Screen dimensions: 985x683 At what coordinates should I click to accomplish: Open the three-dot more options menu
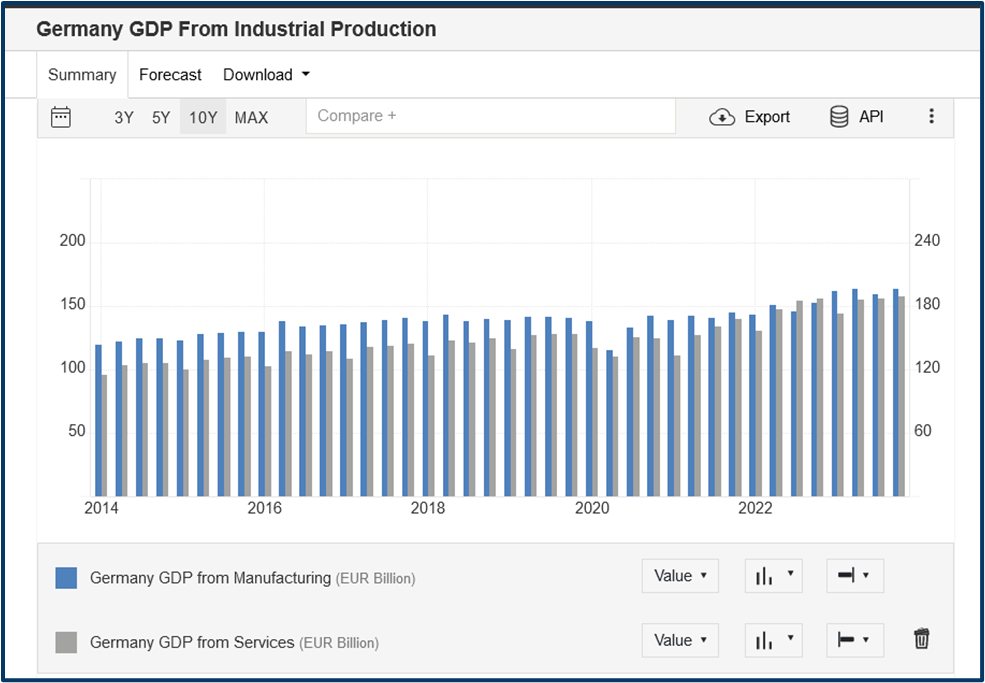(931, 117)
